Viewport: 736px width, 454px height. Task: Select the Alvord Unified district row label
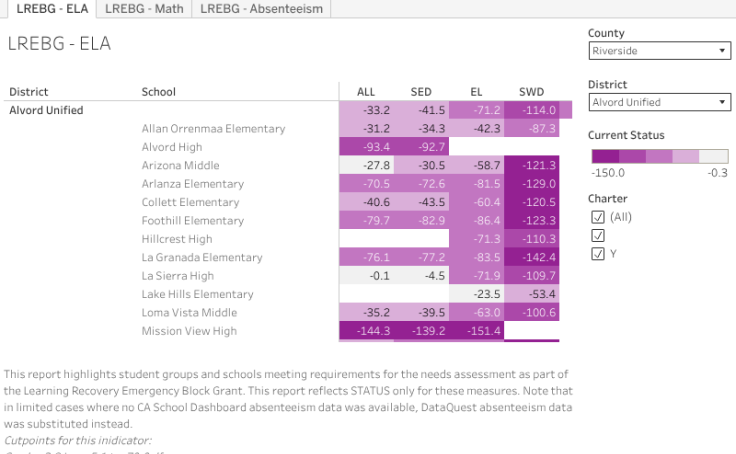point(46,110)
